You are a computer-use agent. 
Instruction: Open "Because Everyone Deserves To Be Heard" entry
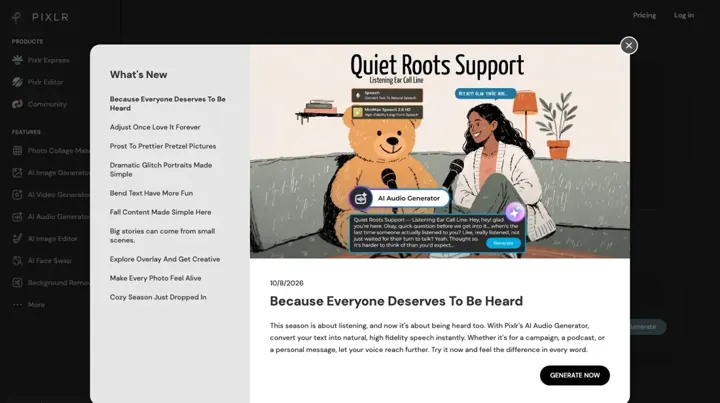pos(168,104)
